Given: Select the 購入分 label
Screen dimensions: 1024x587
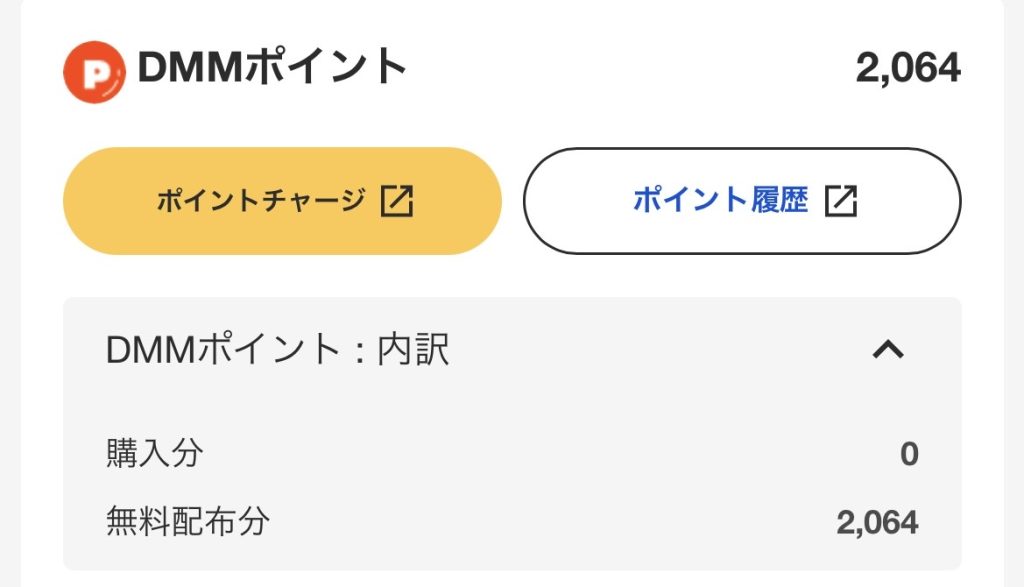Looking at the screenshot, I should point(154,454).
